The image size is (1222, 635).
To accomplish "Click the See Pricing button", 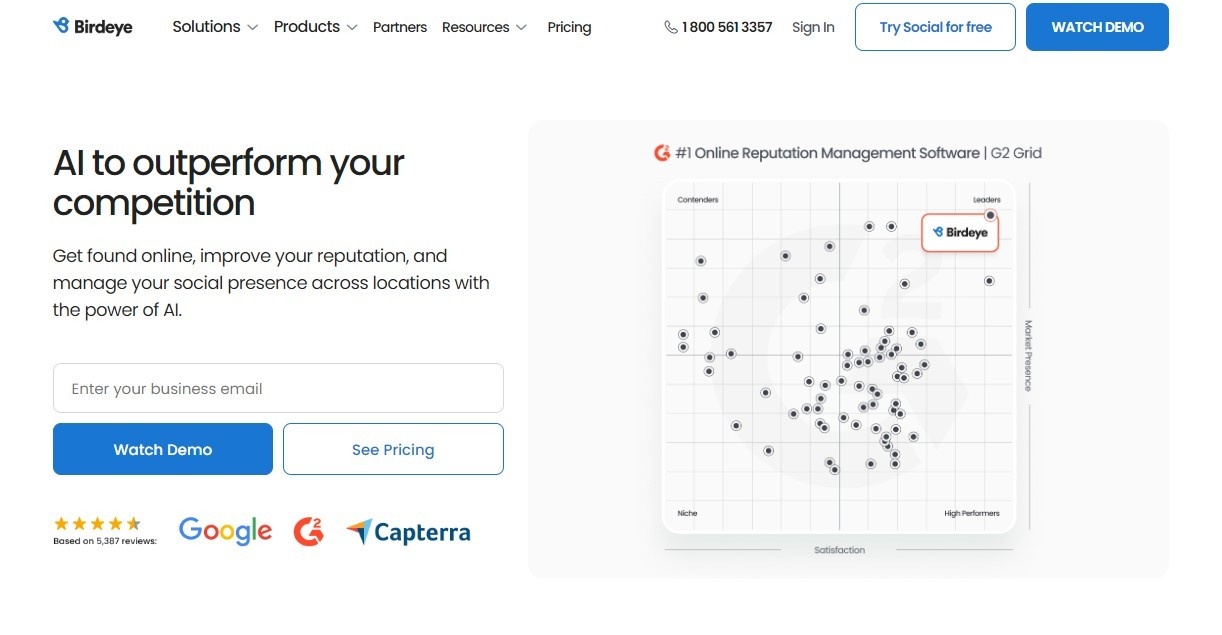I will pyautogui.click(x=393, y=449).
